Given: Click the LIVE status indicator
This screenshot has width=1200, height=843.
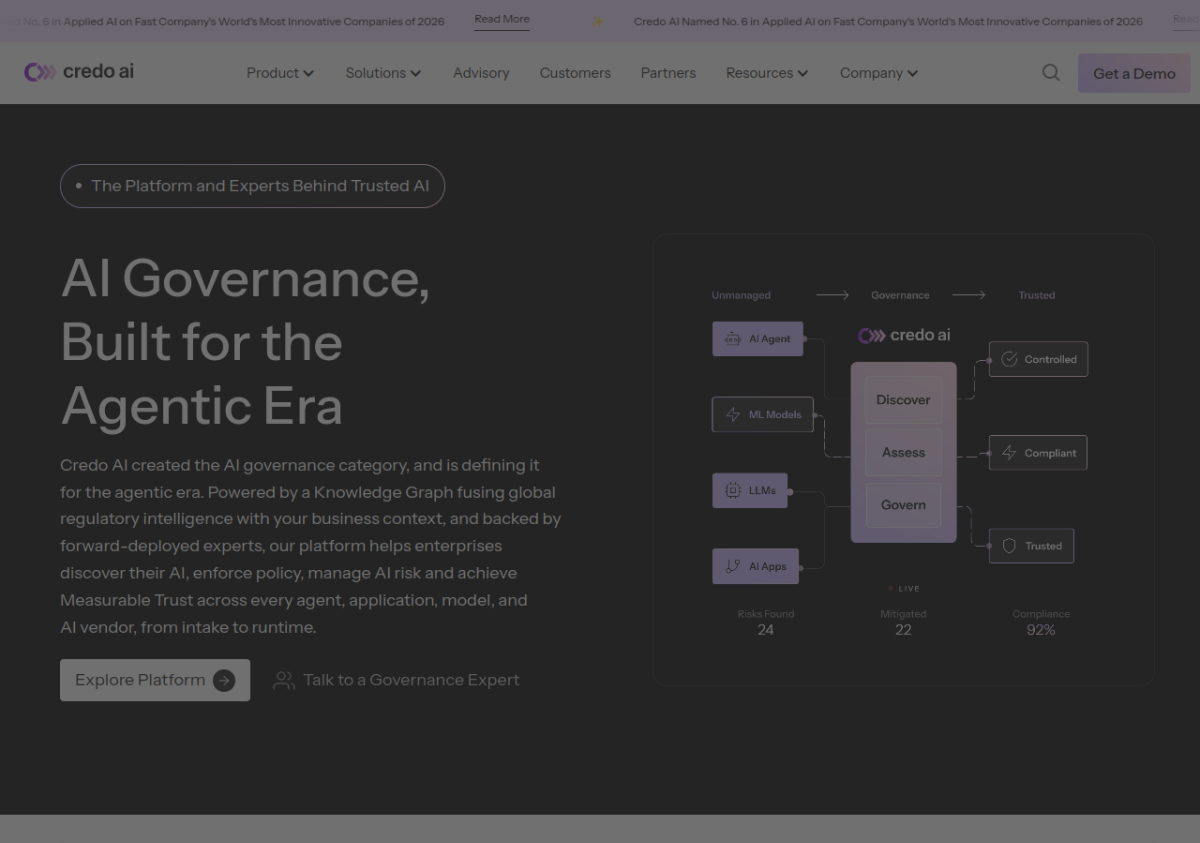Looking at the screenshot, I should point(904,589).
